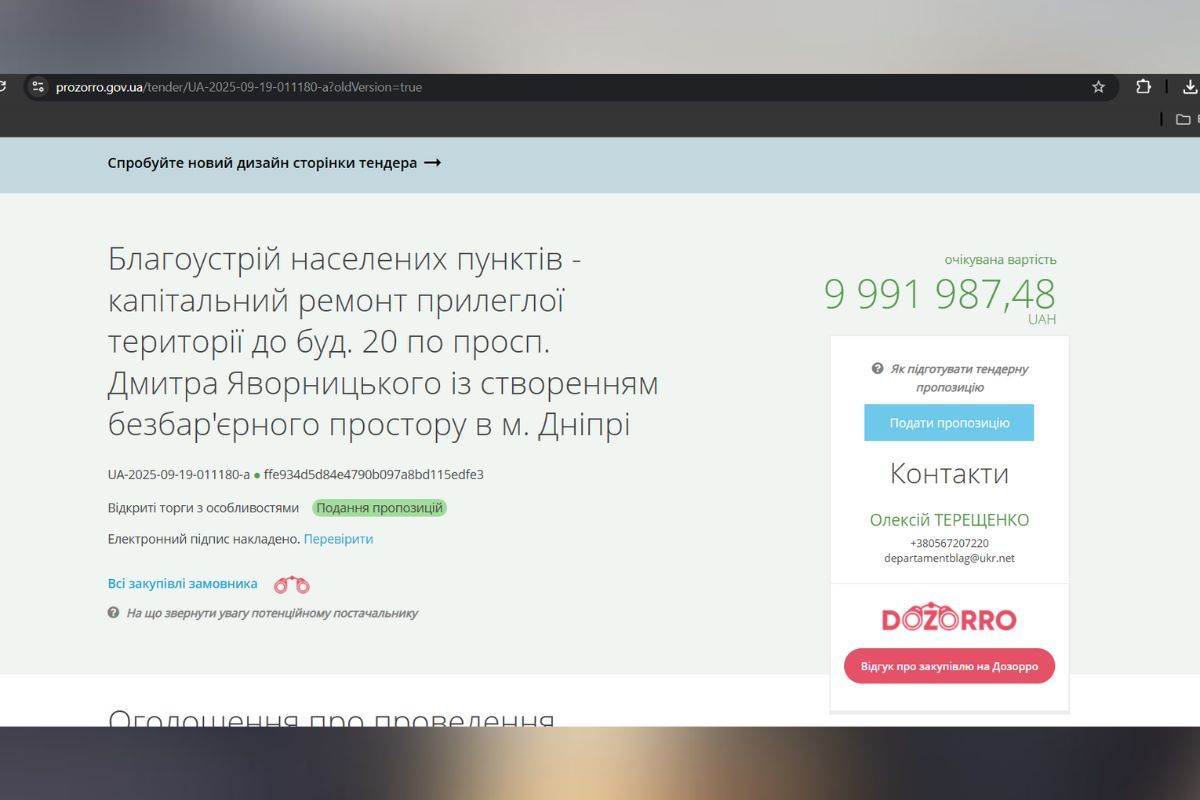
Task: Click the green 'Подання пропозицій' status badge
Action: [x=382, y=508]
